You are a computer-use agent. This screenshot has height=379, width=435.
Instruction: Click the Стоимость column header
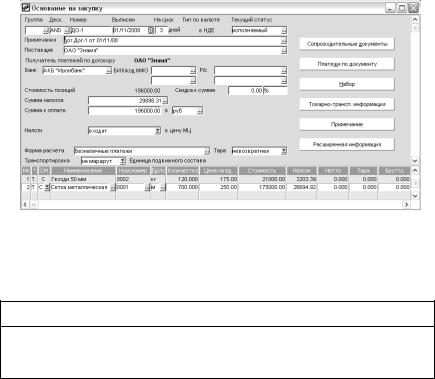click(x=262, y=171)
